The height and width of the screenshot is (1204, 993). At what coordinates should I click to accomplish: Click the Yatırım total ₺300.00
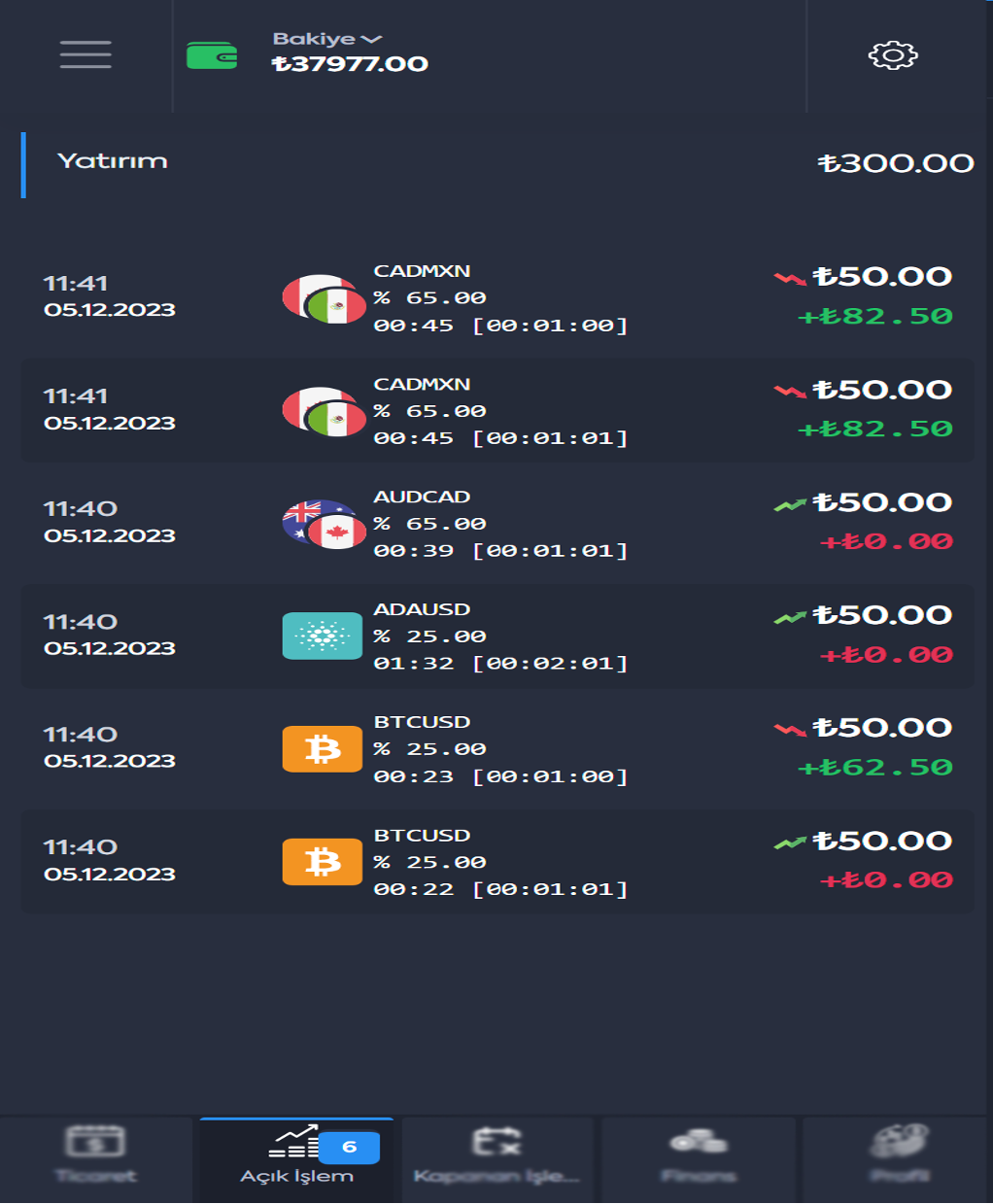[896, 163]
